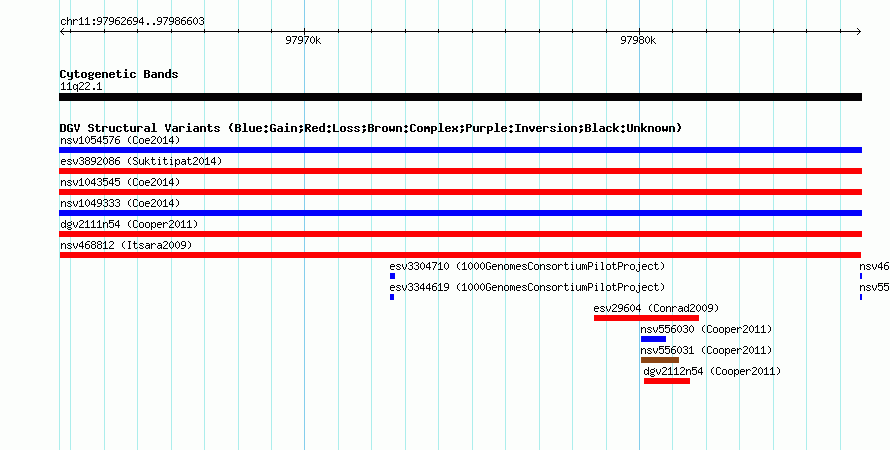Click the small blue esv3304710 variant marker

(392, 276)
